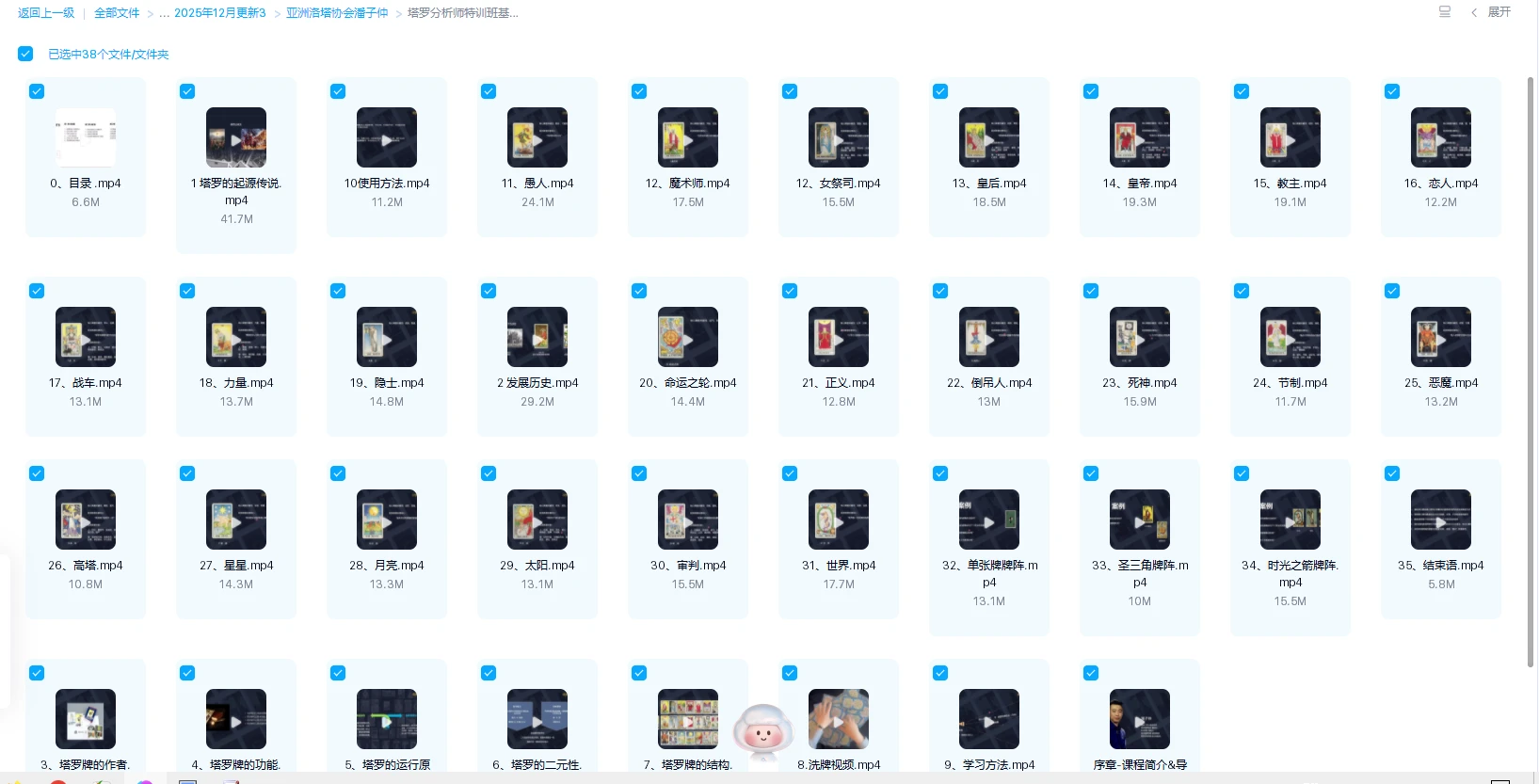The image size is (1539, 784).
Task: Open the 序章-课程简介 video icon
Action: pos(1140,719)
